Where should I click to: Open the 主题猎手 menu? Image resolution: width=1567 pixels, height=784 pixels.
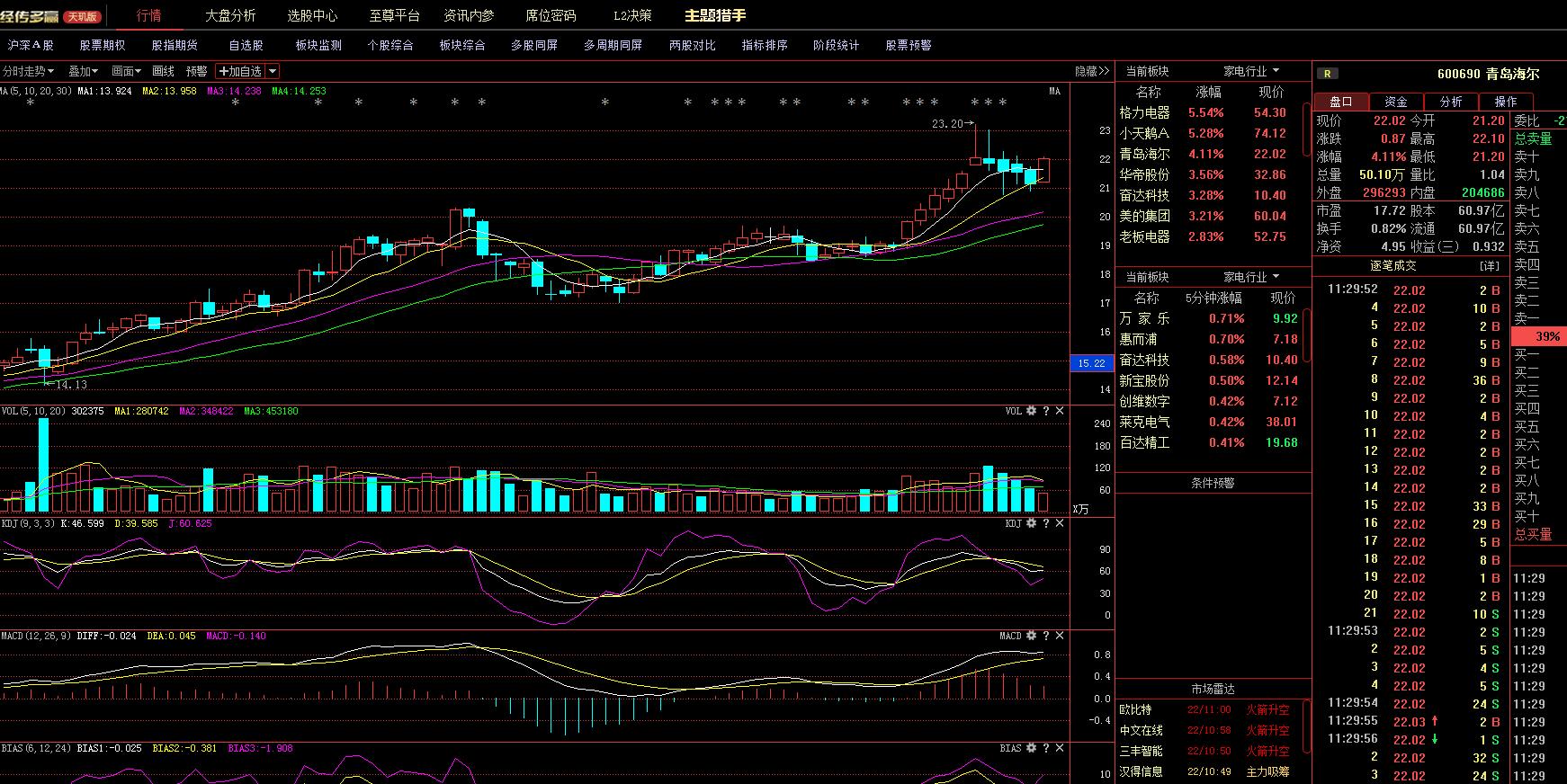coord(715,15)
